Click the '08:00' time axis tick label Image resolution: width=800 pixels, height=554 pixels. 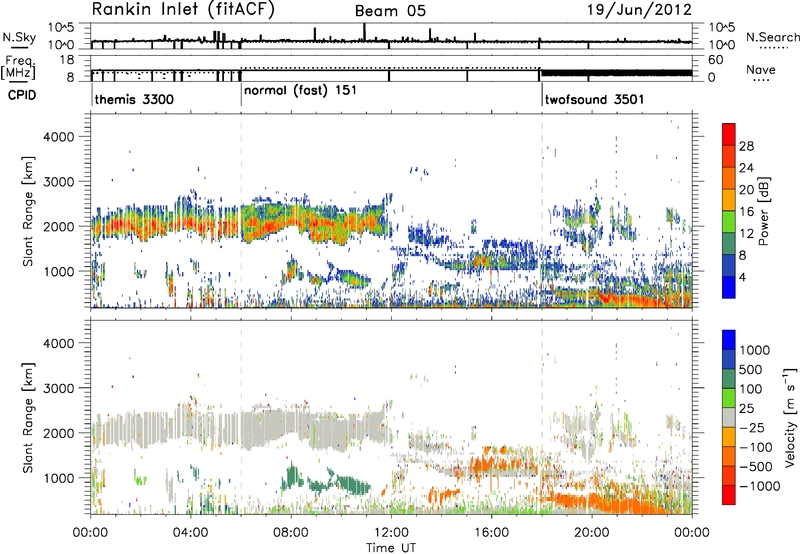291,533
